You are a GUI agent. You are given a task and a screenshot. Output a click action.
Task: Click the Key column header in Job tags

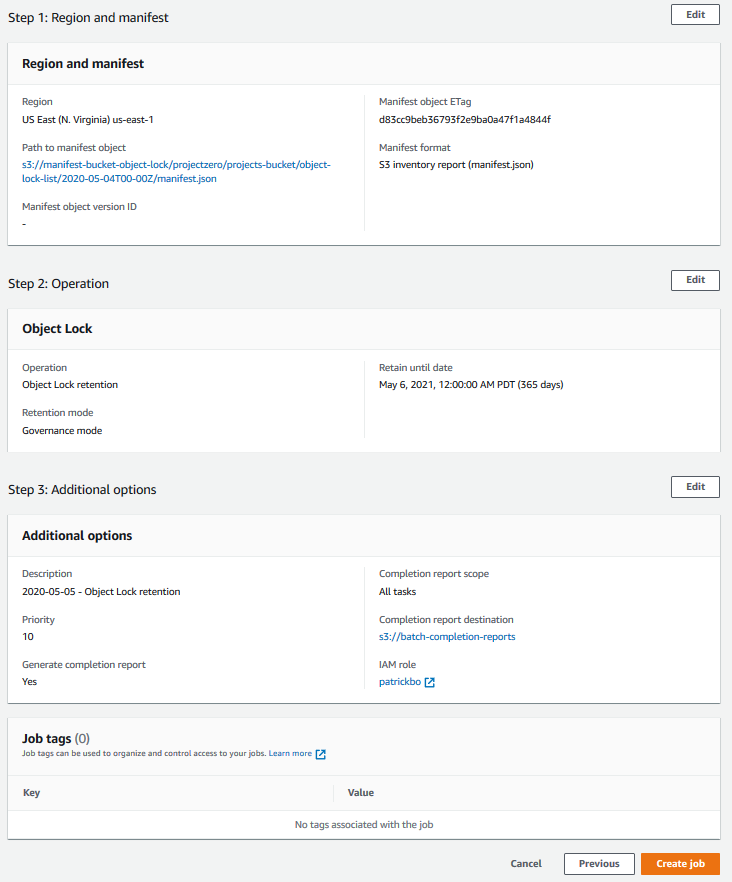point(32,793)
